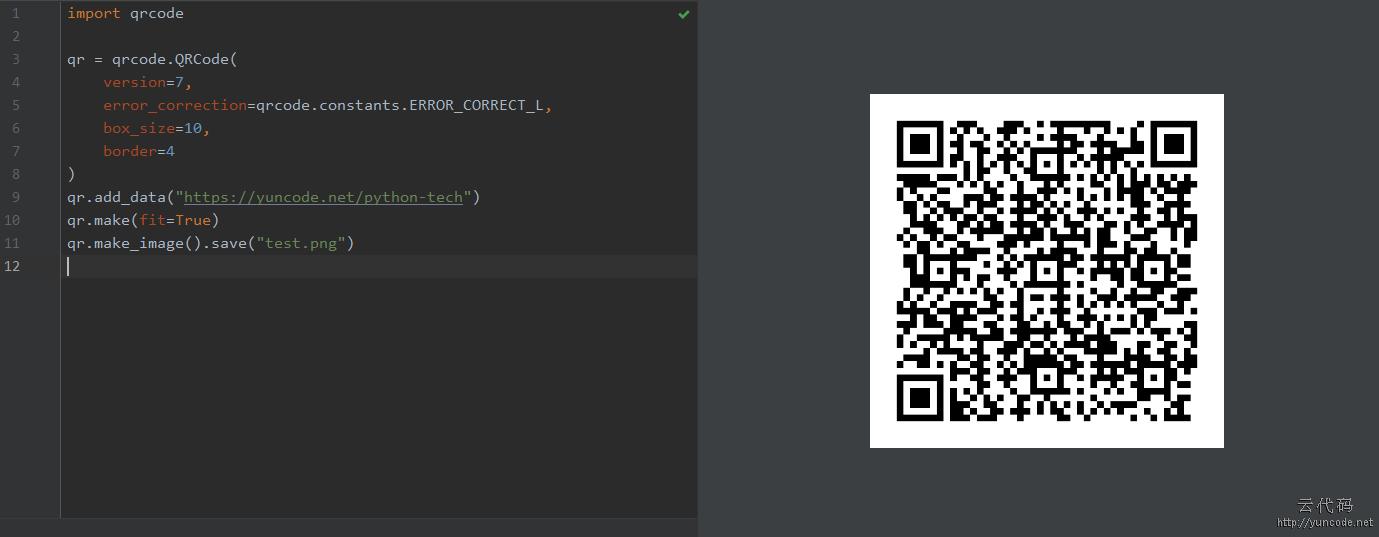Screen dimensions: 1379x537
Task: Click the 'box_size=10,' parameter text
Action: (x=157, y=128)
